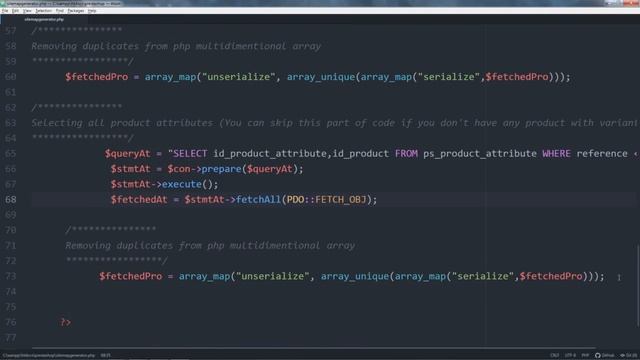Open the Help menu
Screen dimensions: 640x360
coord(92,11)
